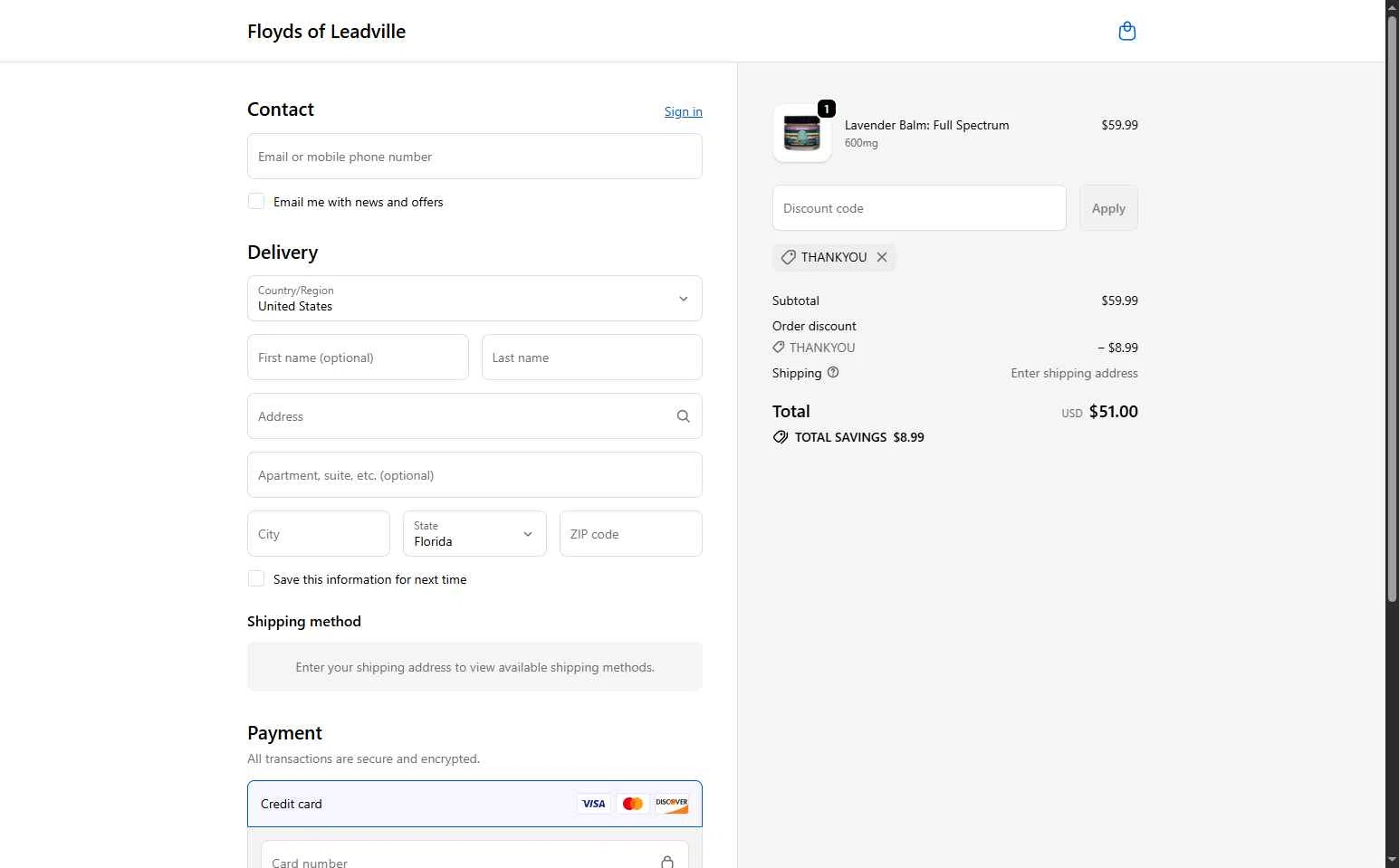This screenshot has height=868, width=1399.
Task: Click the Mastercard icon
Action: [x=633, y=804]
